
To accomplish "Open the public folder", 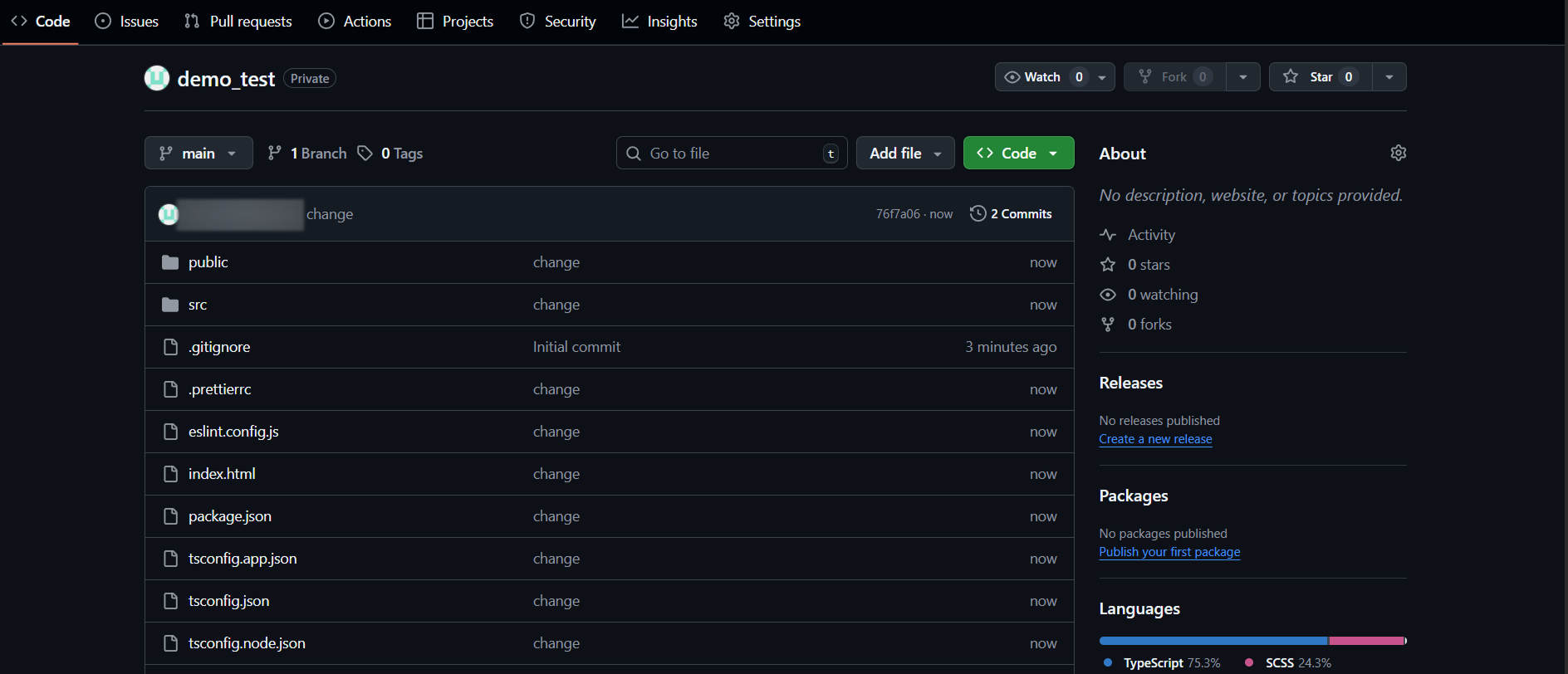I will pyautogui.click(x=208, y=262).
